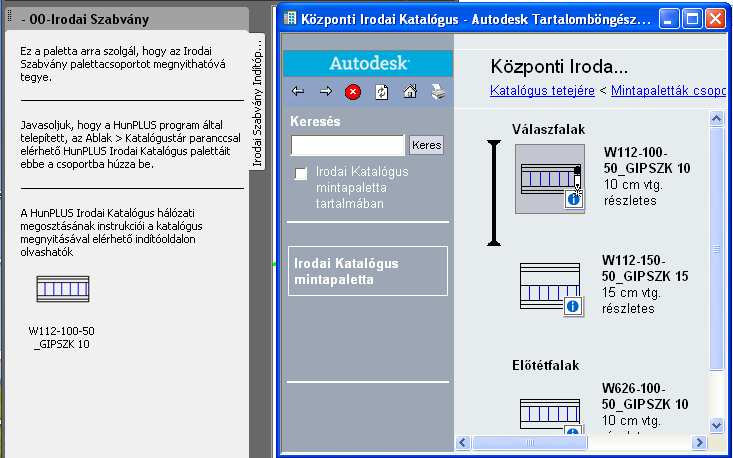Open the Home icon in browser toolbar
The width and height of the screenshot is (733, 458).
point(410,92)
